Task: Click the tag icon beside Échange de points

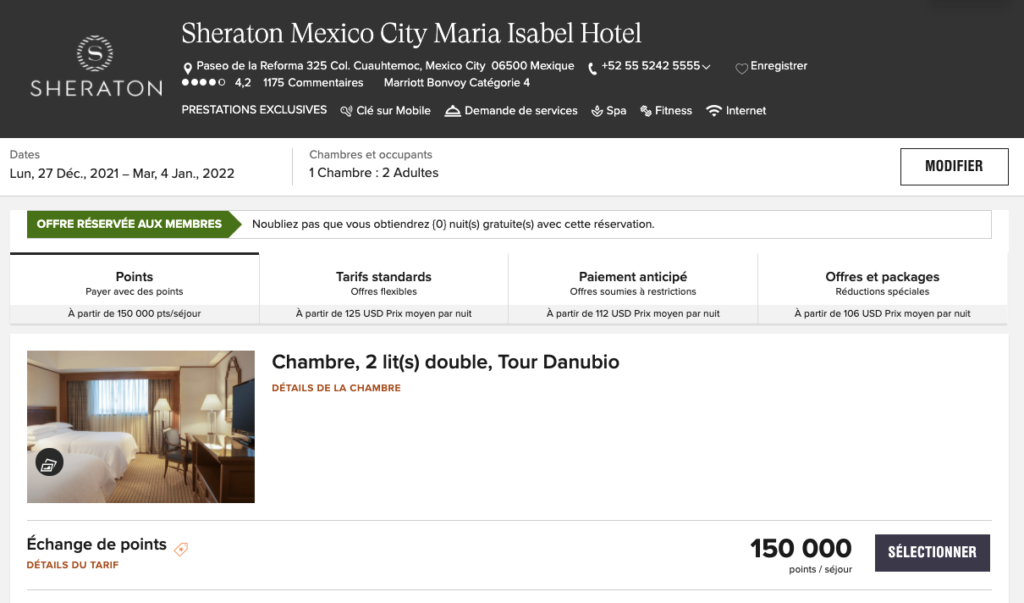Action: click(x=181, y=546)
